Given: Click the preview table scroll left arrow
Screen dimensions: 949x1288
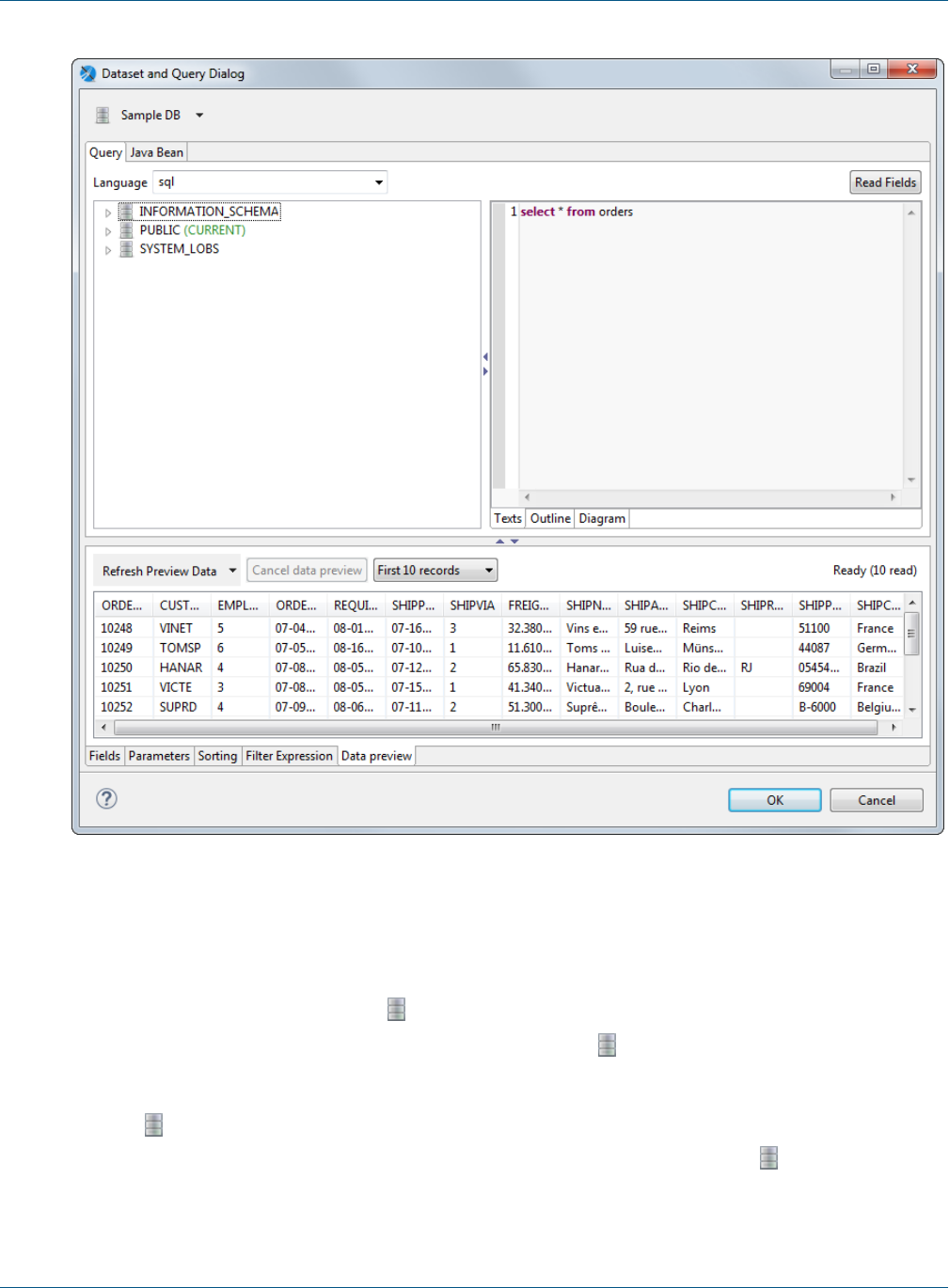Looking at the screenshot, I should point(103,728).
